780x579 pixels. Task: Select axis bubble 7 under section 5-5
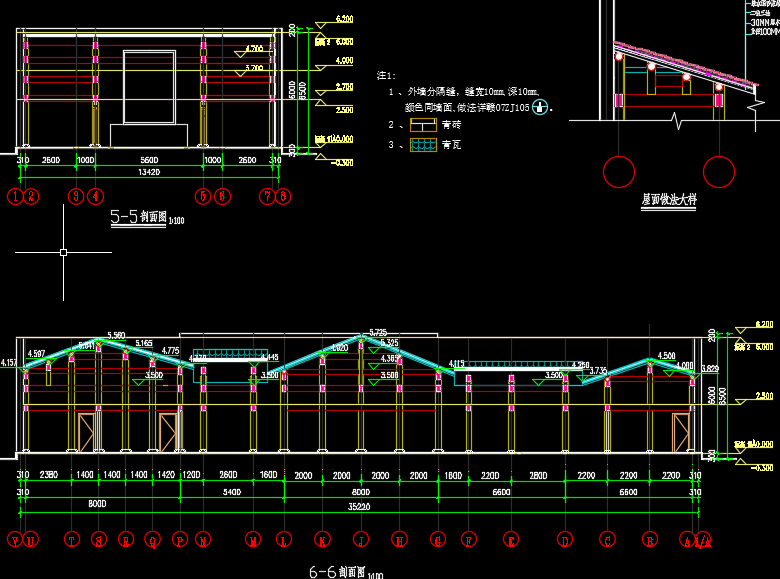pos(268,196)
